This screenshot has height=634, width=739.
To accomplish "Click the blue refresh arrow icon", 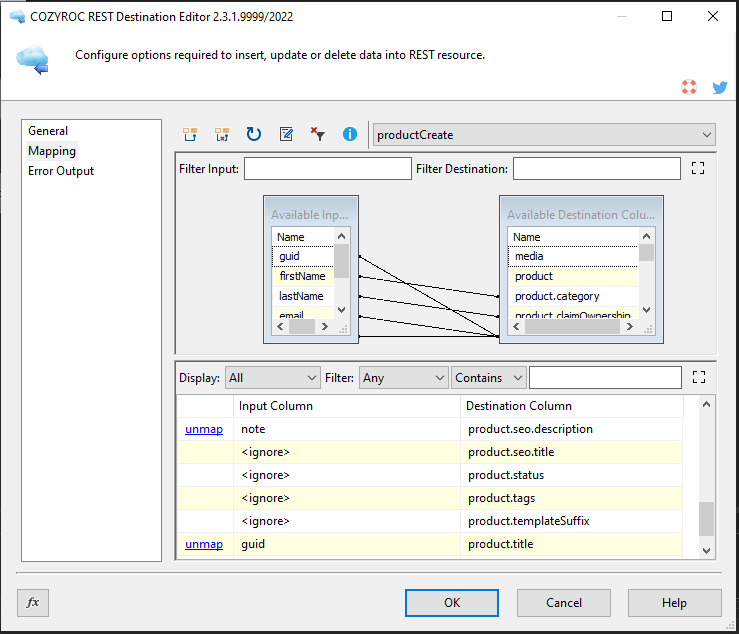I will tap(254, 134).
